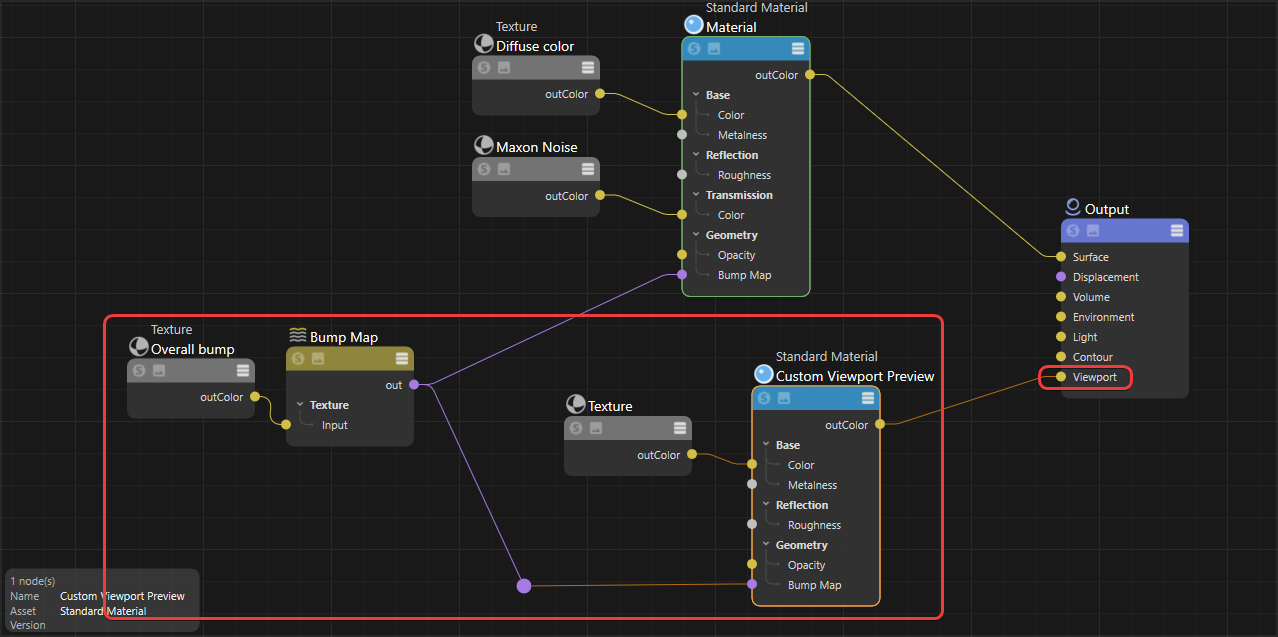Click the preview image icon on Overall bump node
The width and height of the screenshot is (1278, 637).
[158, 370]
